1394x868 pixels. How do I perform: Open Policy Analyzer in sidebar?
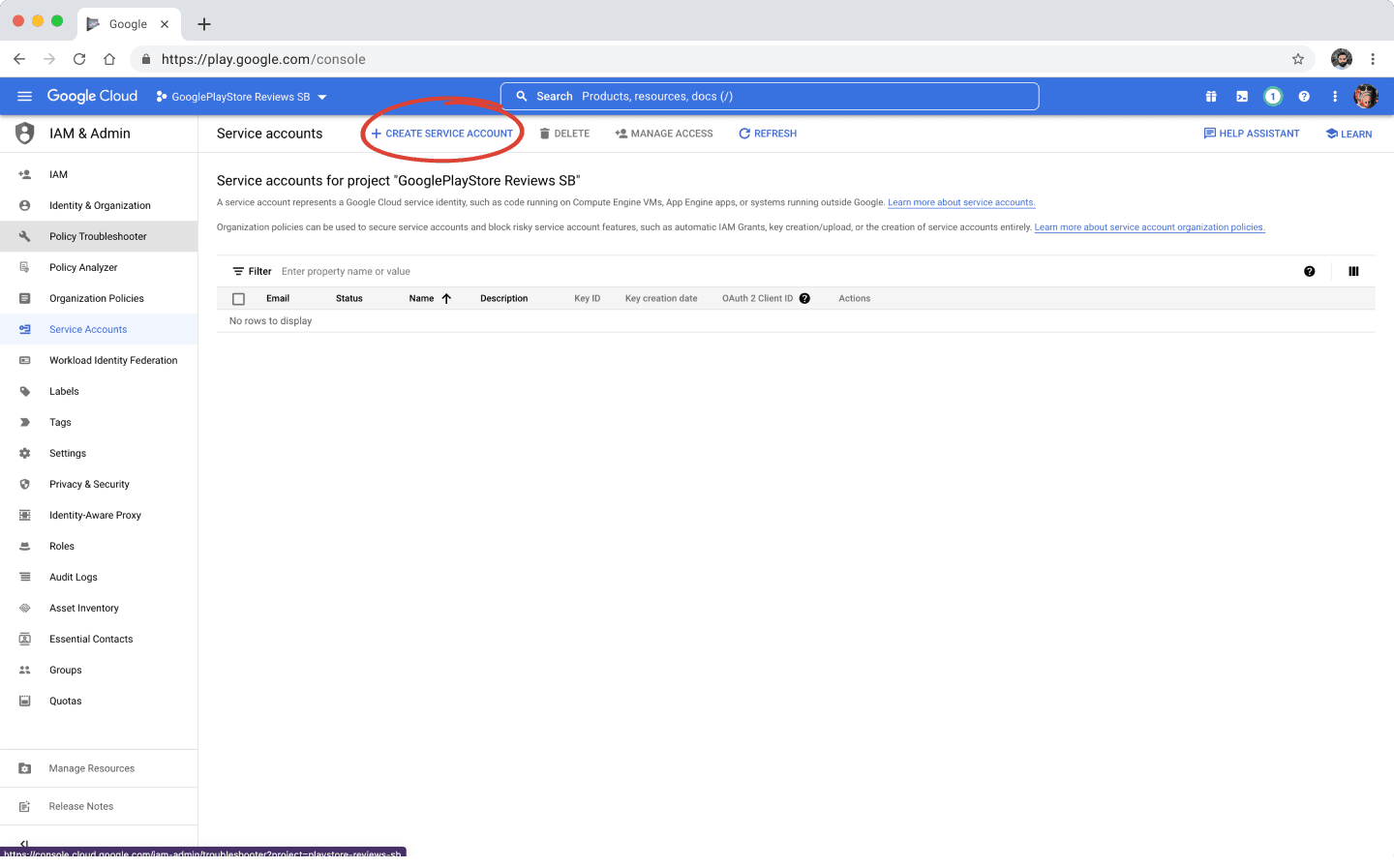[99, 267]
